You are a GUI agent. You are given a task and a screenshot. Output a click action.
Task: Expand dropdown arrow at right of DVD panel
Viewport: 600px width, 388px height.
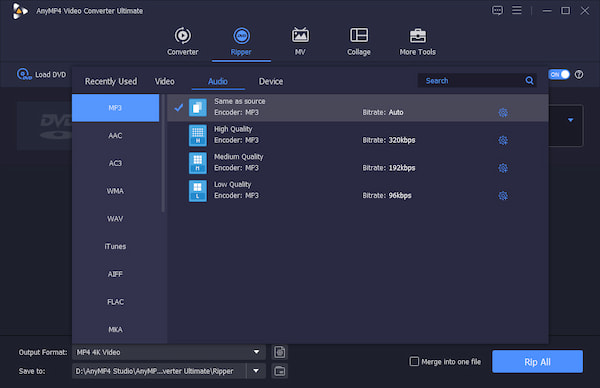[571, 120]
